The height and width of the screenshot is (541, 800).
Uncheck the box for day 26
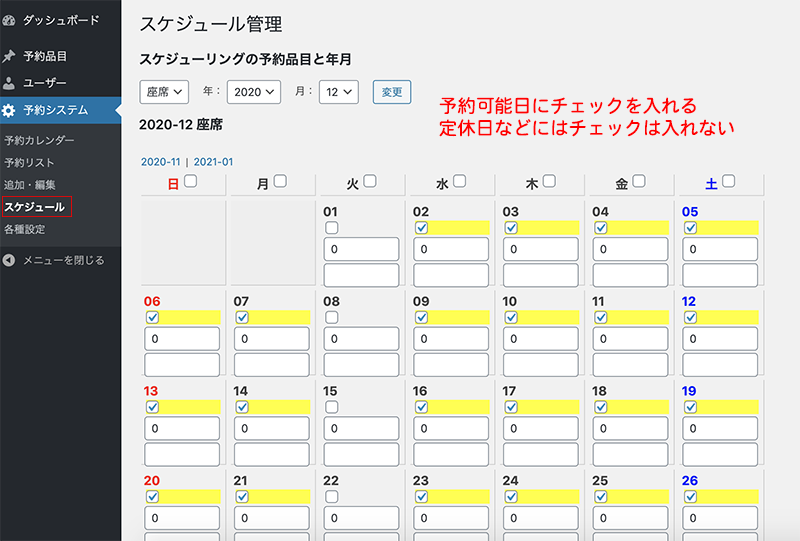point(690,497)
